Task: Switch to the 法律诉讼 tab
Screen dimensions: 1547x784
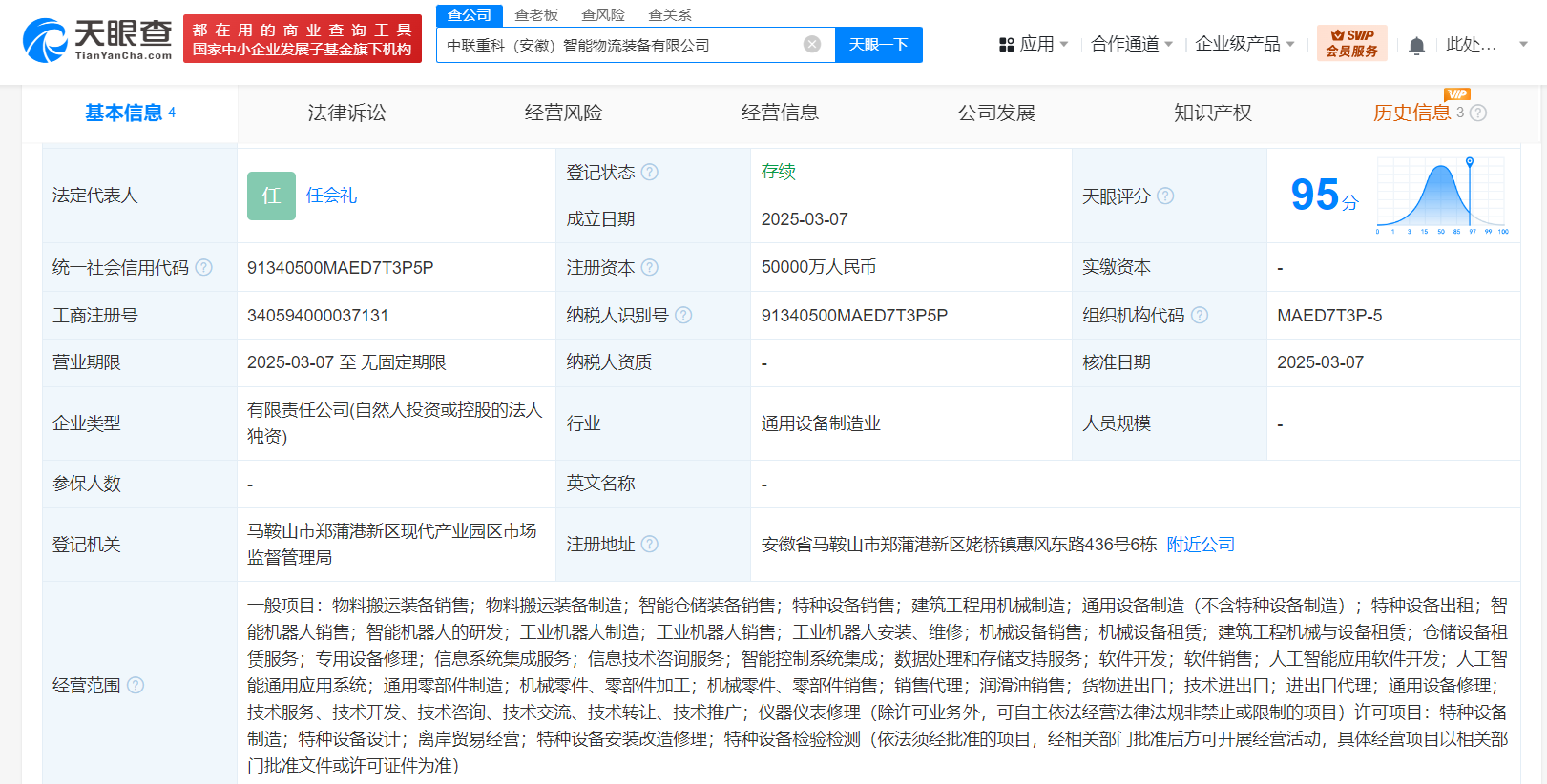Action: (x=346, y=113)
